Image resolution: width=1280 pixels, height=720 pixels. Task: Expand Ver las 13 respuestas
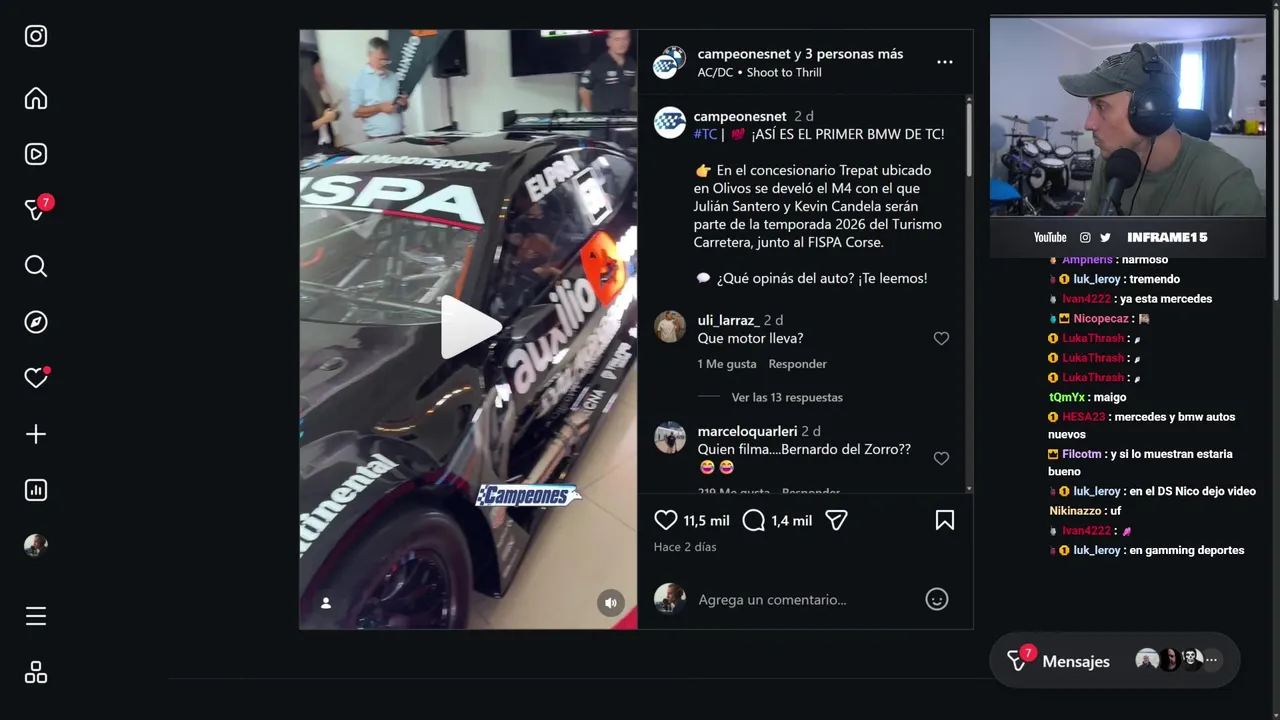coord(787,397)
